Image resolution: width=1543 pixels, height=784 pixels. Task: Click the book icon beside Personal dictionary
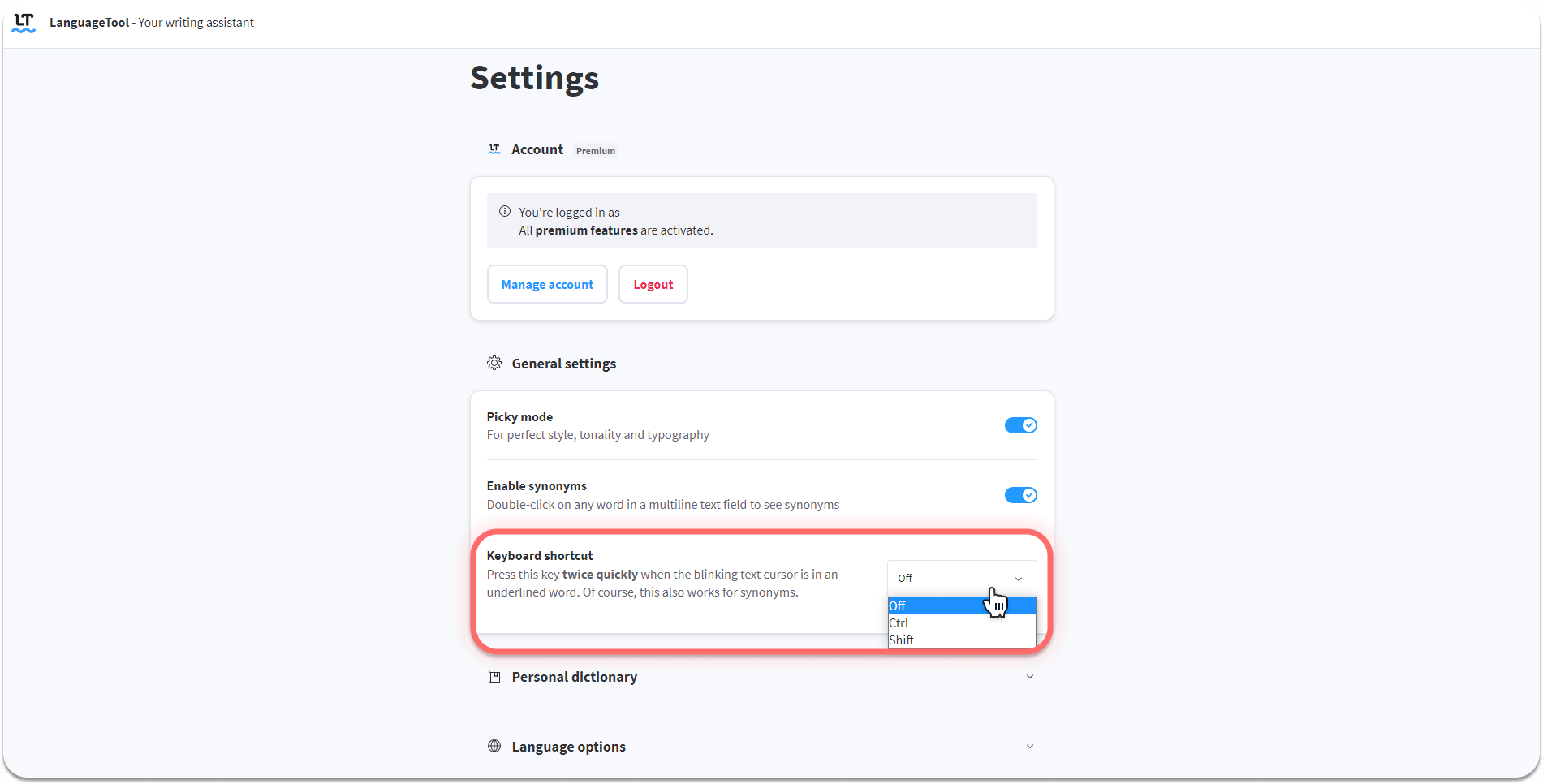pos(494,676)
